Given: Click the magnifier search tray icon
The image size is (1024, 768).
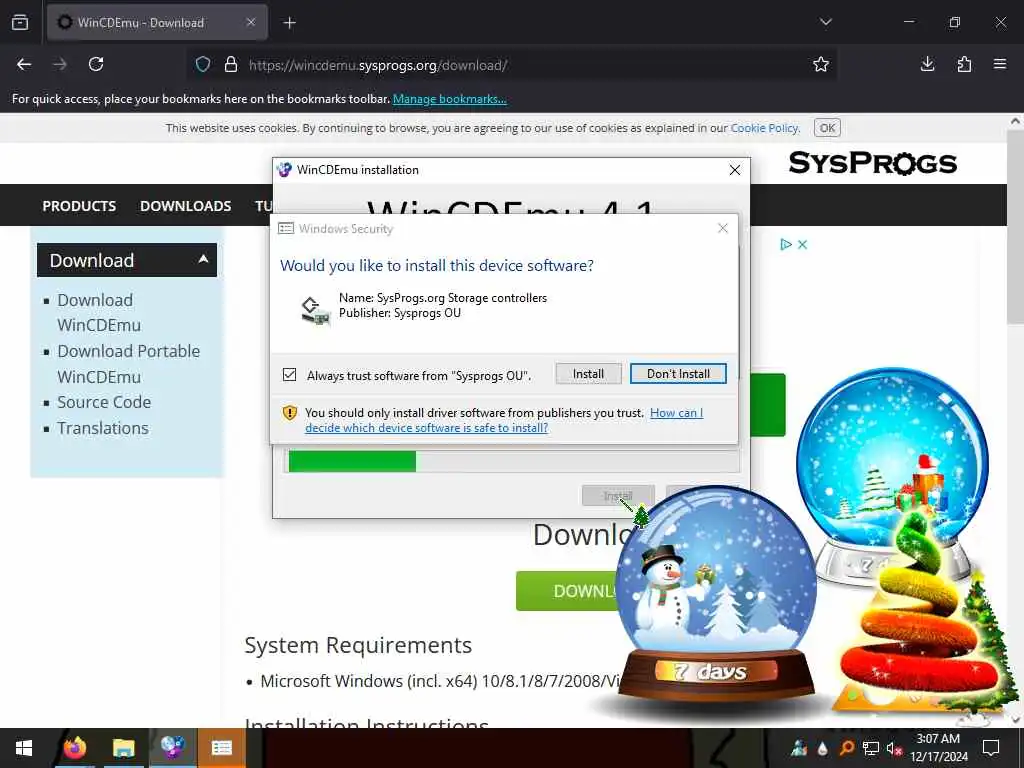Looking at the screenshot, I should pos(846,748).
